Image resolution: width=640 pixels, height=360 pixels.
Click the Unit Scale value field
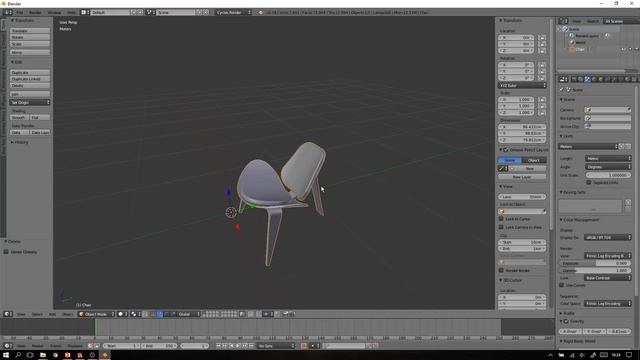pos(608,175)
